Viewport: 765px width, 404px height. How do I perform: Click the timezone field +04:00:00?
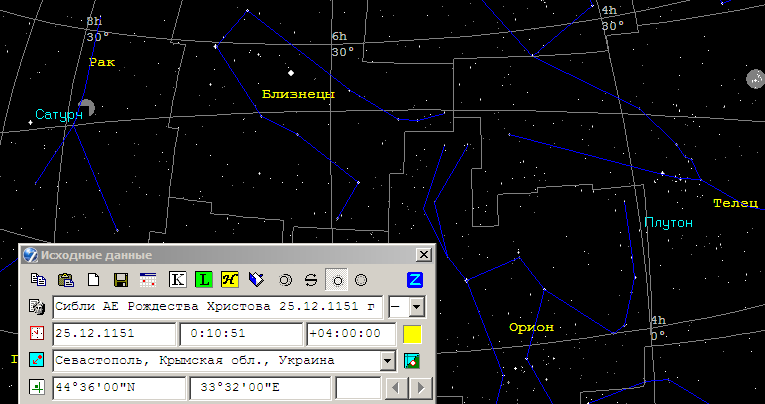coord(351,334)
